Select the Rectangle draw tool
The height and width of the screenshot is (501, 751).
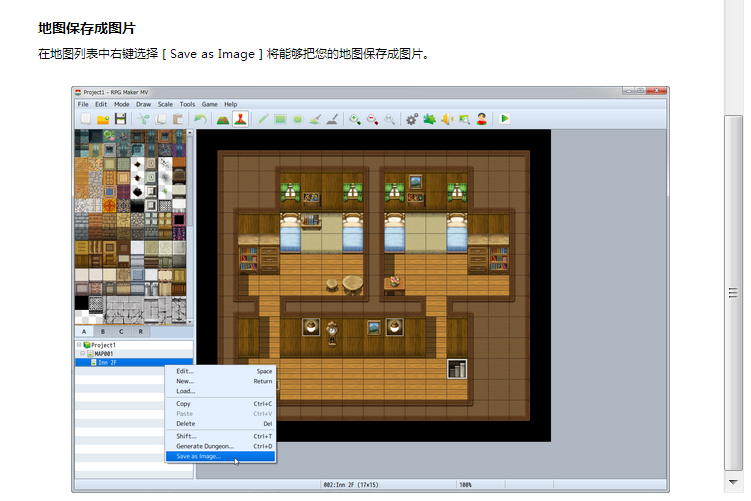coord(280,119)
